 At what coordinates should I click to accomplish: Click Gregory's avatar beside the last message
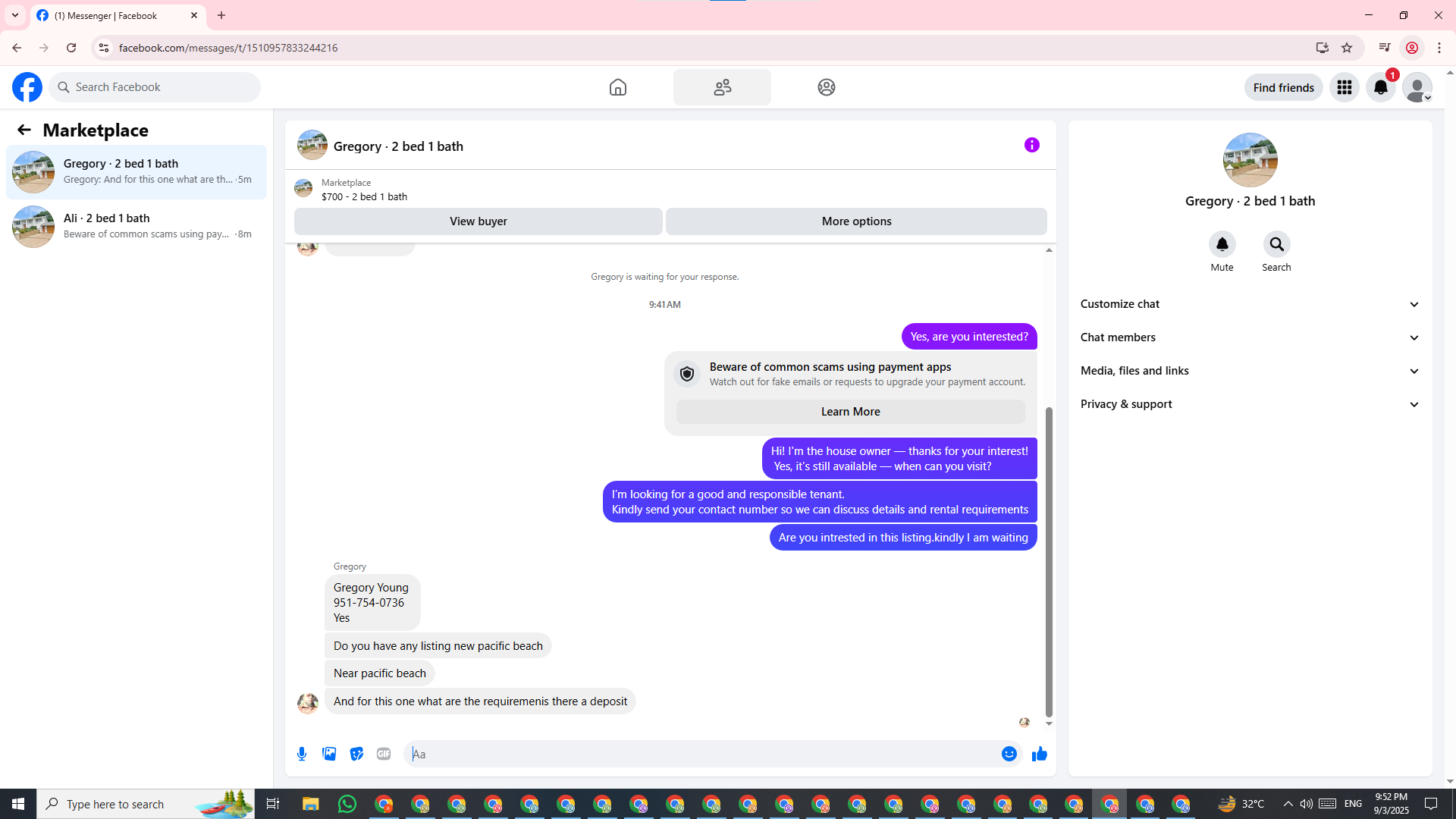(x=308, y=703)
